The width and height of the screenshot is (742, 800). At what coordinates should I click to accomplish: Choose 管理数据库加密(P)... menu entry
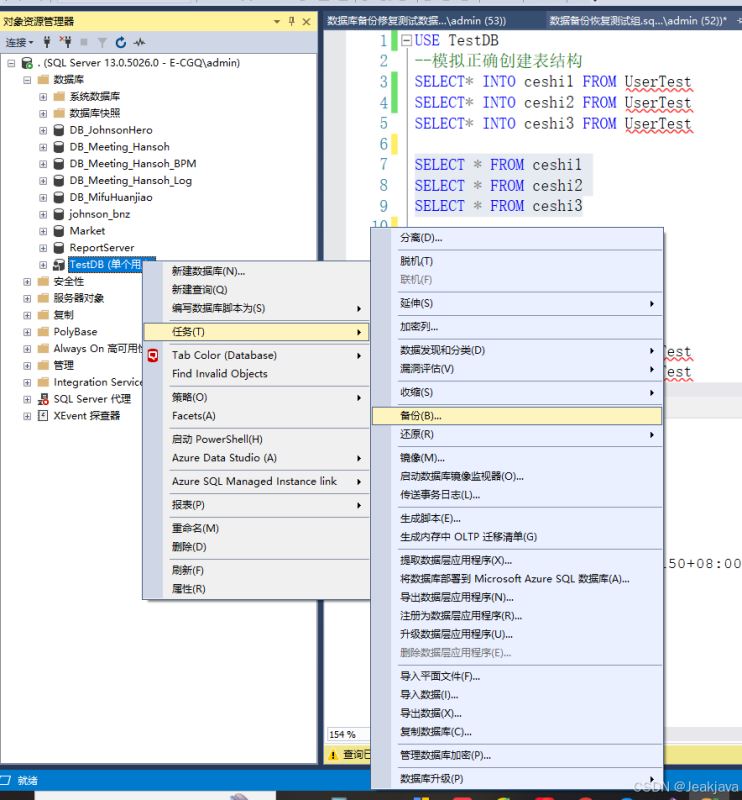pyautogui.click(x=517, y=755)
